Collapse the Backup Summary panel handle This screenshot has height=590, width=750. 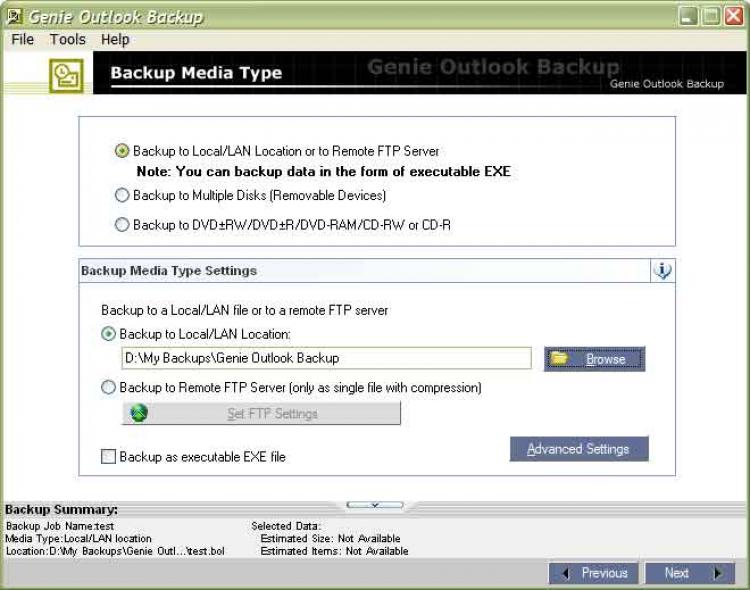pos(374,505)
